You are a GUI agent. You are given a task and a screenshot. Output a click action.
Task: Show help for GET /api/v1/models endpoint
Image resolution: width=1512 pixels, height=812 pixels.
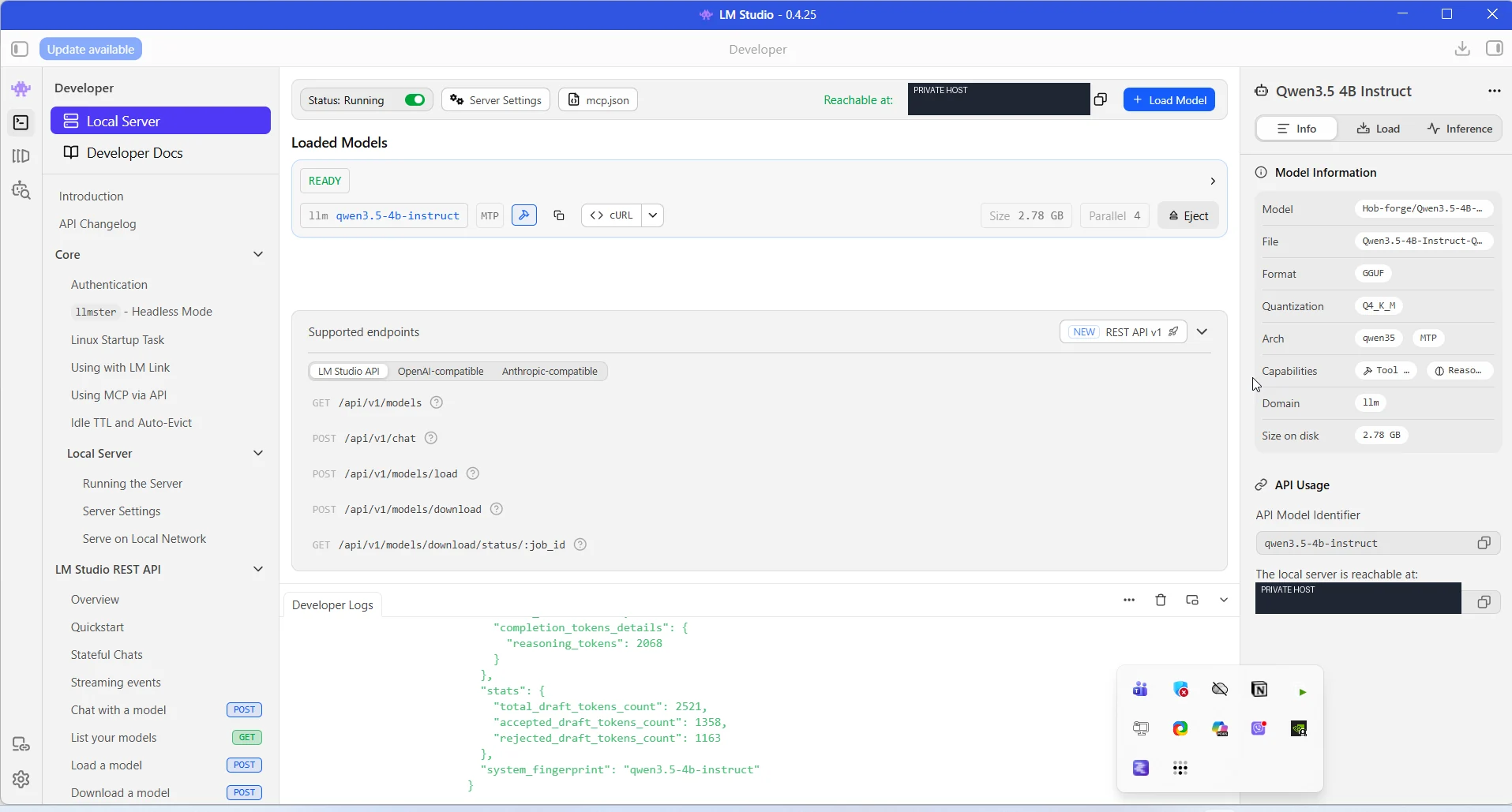[437, 402]
